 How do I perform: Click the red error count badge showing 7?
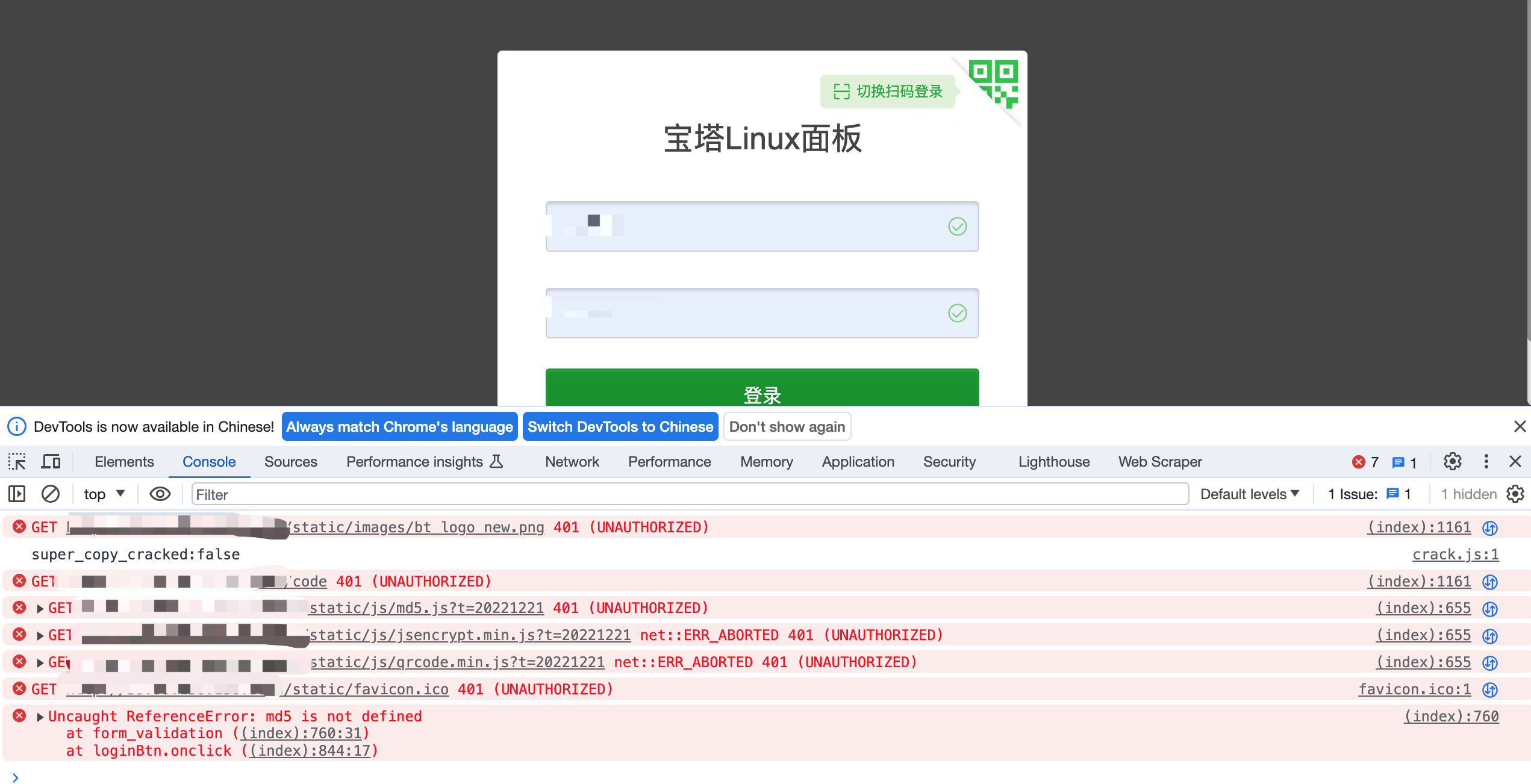[x=1365, y=462]
